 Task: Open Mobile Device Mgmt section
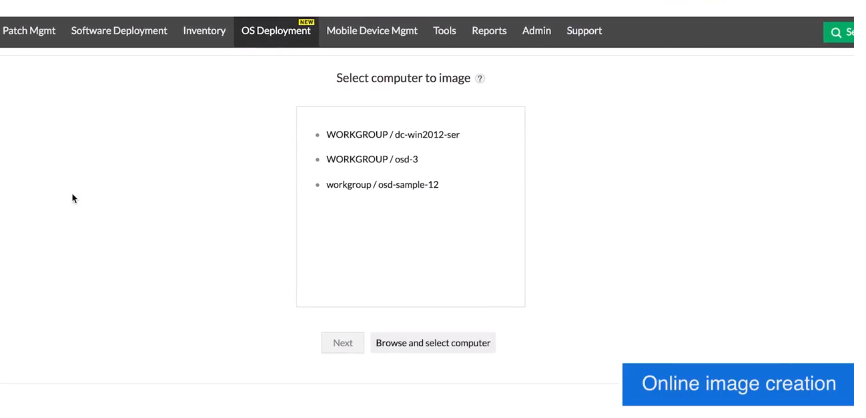coord(372,31)
